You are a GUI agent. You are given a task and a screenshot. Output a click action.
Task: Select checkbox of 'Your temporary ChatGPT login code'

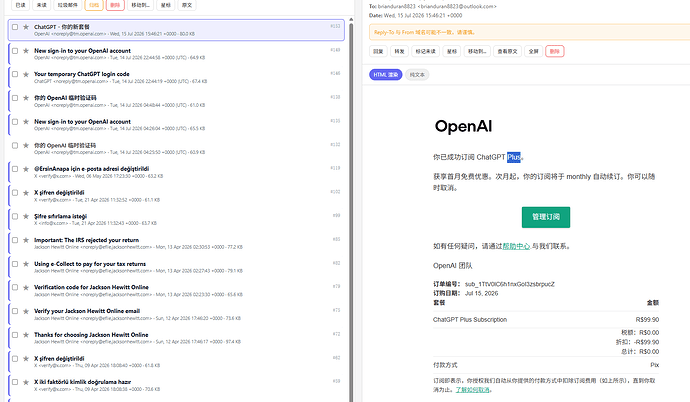tap(15, 74)
